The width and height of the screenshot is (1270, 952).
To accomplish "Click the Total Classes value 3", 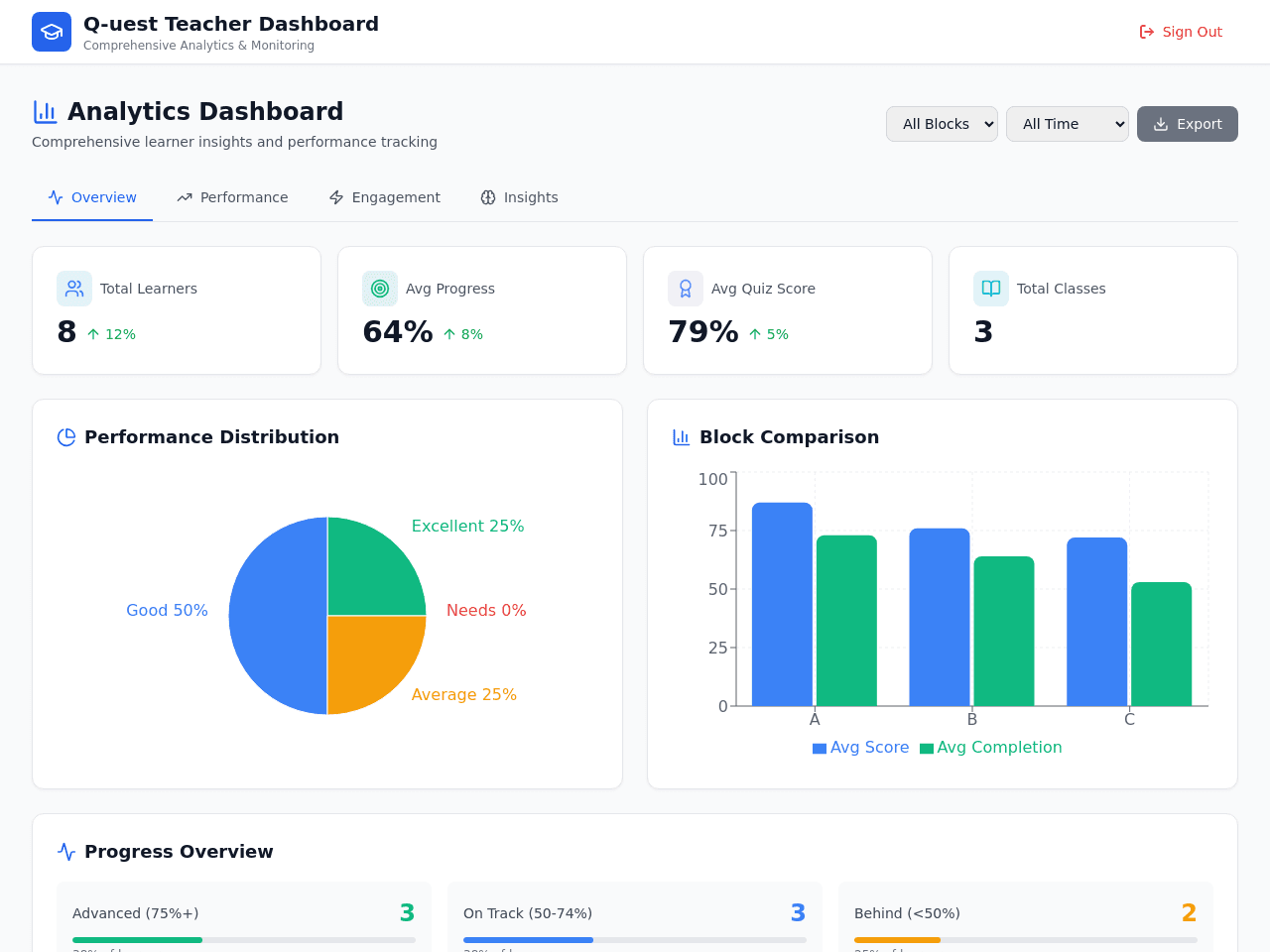I will point(983,332).
